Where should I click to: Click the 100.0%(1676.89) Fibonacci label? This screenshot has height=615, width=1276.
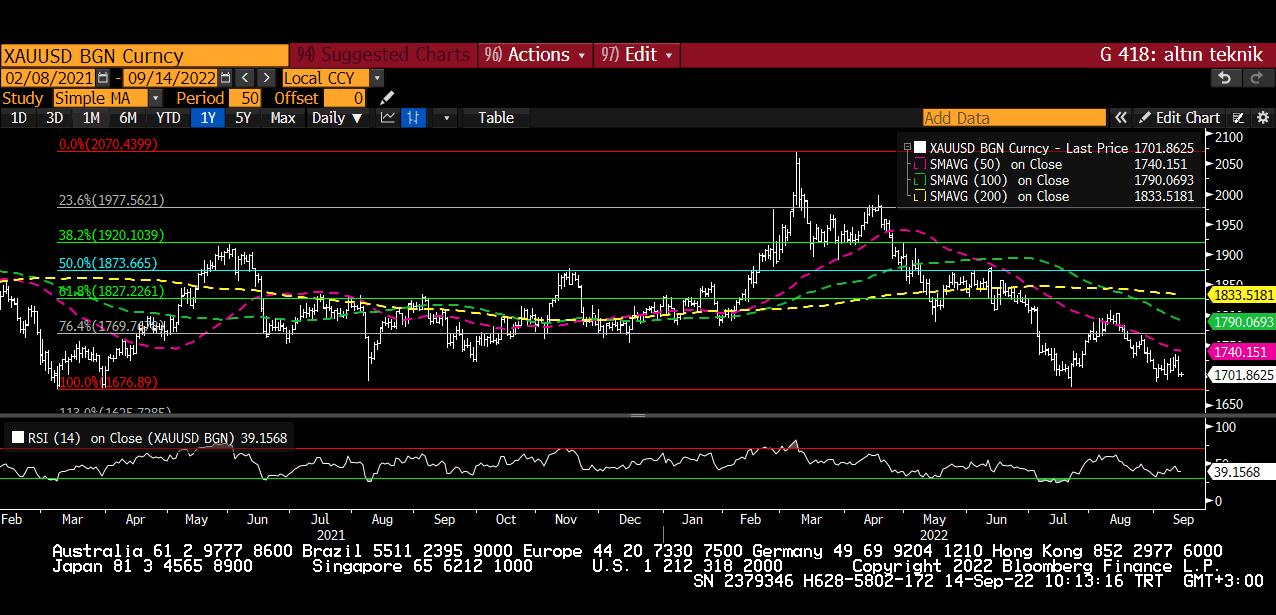pyautogui.click(x=108, y=382)
